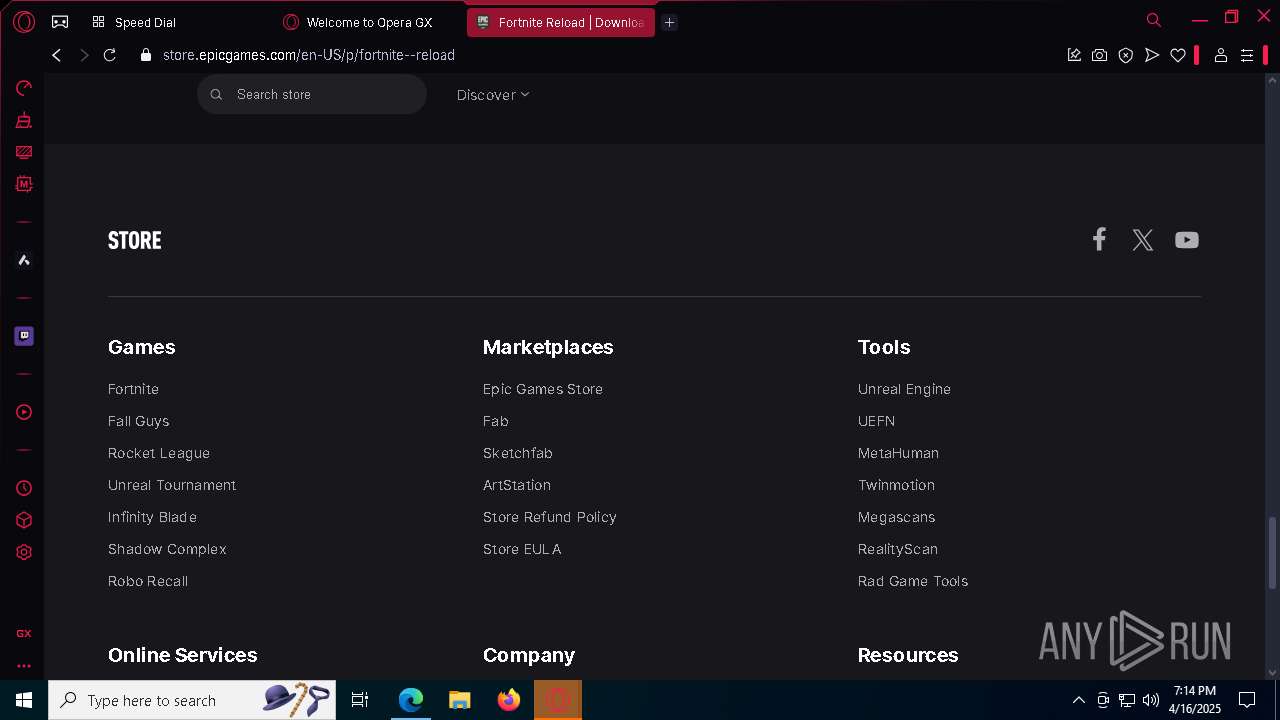Click the page vertical scrollbar thumb
1280x720 pixels.
coord(1272,553)
